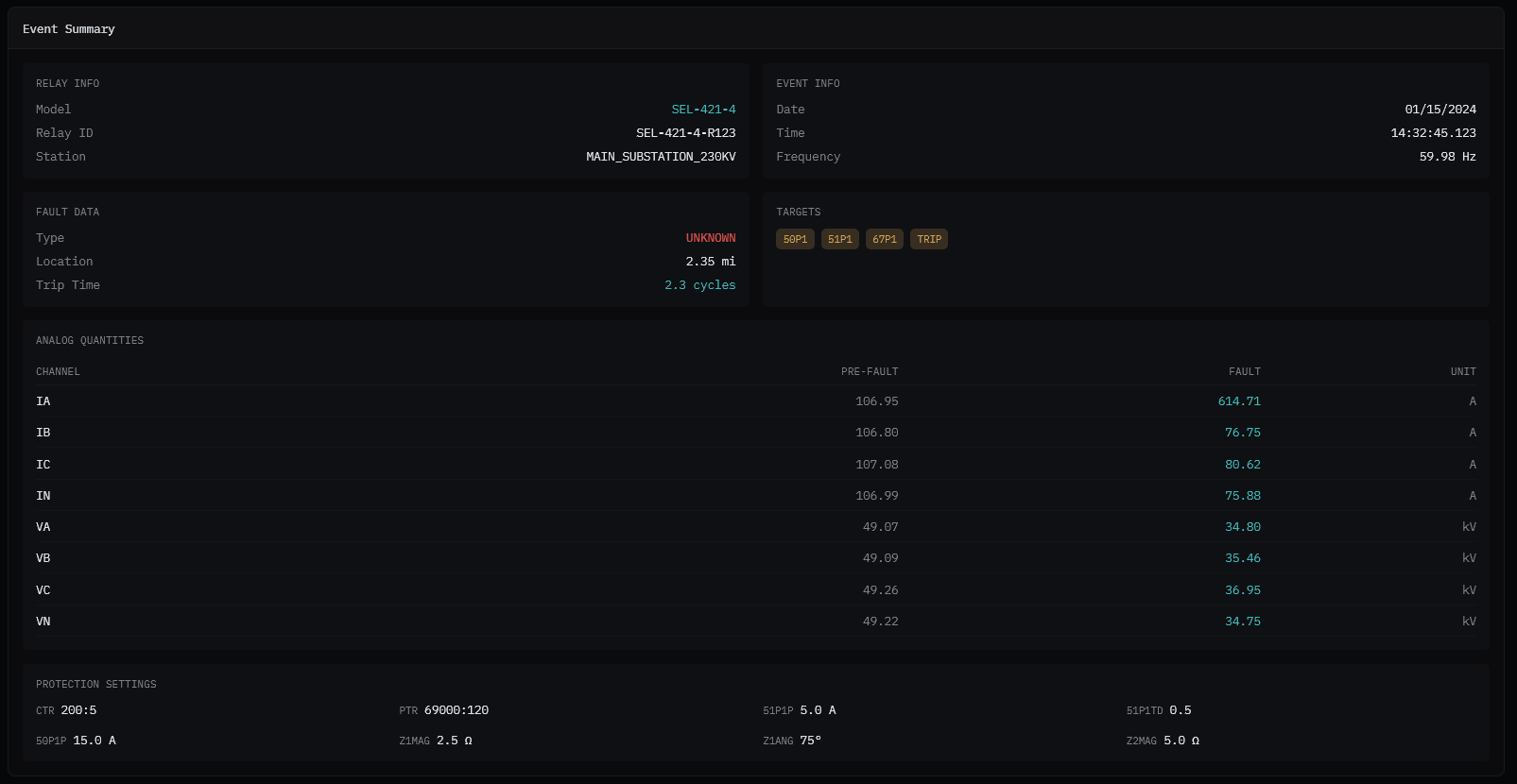Click the UNIT column header

point(1463,371)
